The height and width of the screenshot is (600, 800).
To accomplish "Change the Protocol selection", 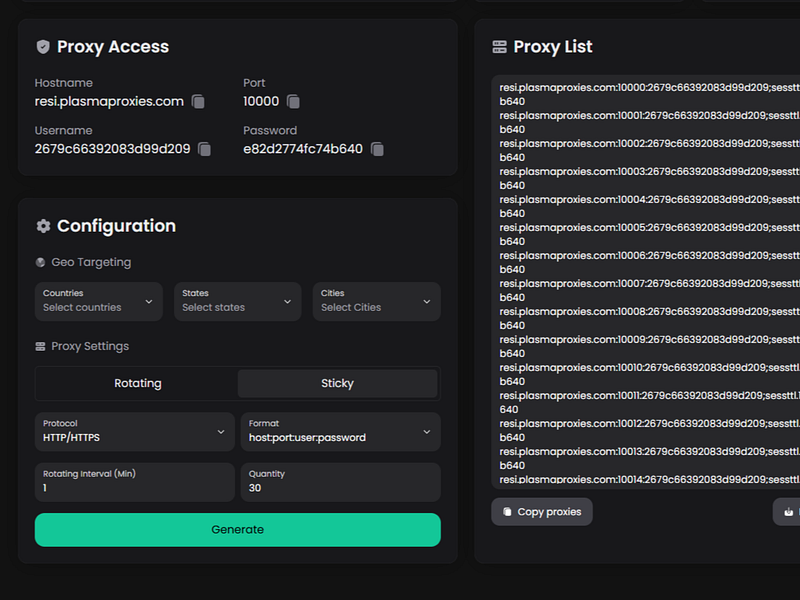I will click(134, 431).
